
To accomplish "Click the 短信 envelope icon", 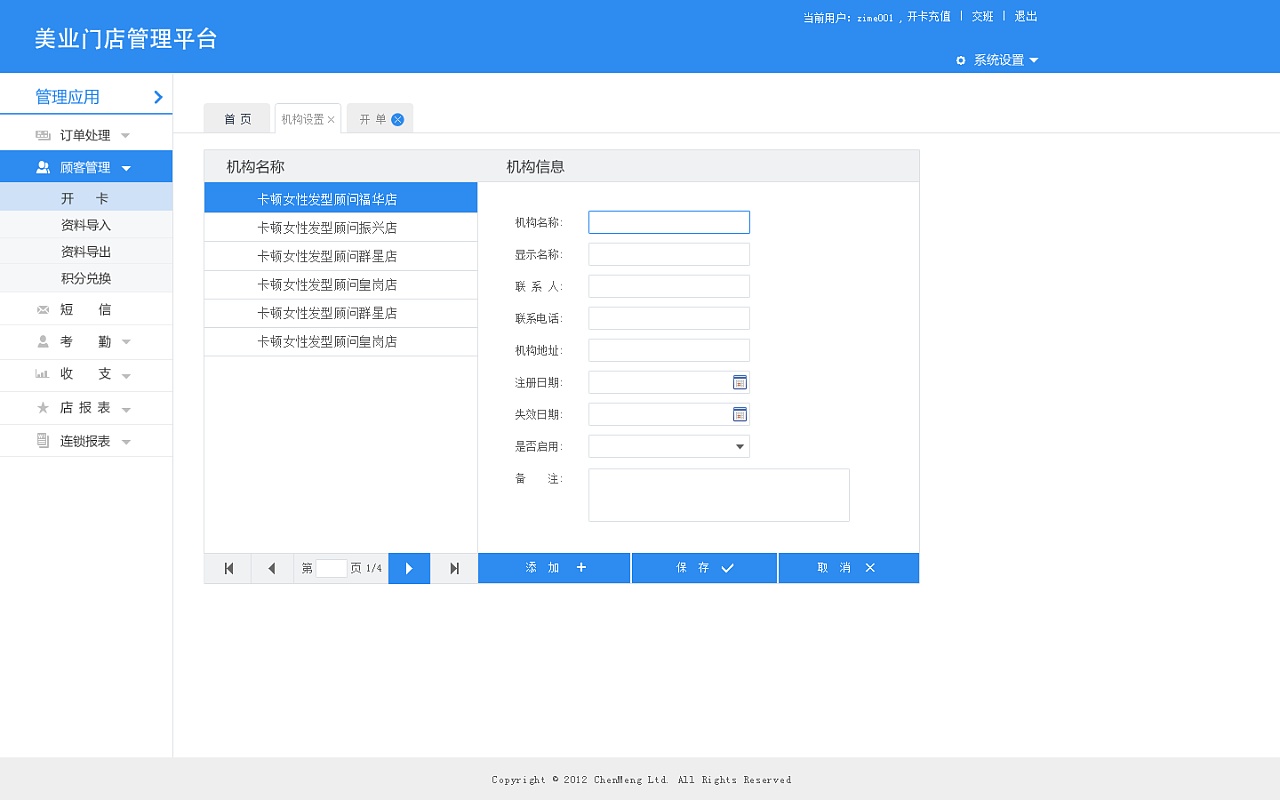I will click(x=42, y=310).
